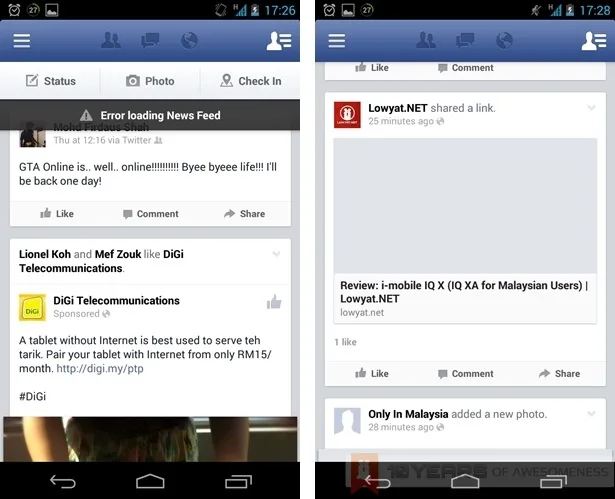Viewport: 615px width, 499px height.
Task: Like the partially visible top post
Action: pos(372,67)
